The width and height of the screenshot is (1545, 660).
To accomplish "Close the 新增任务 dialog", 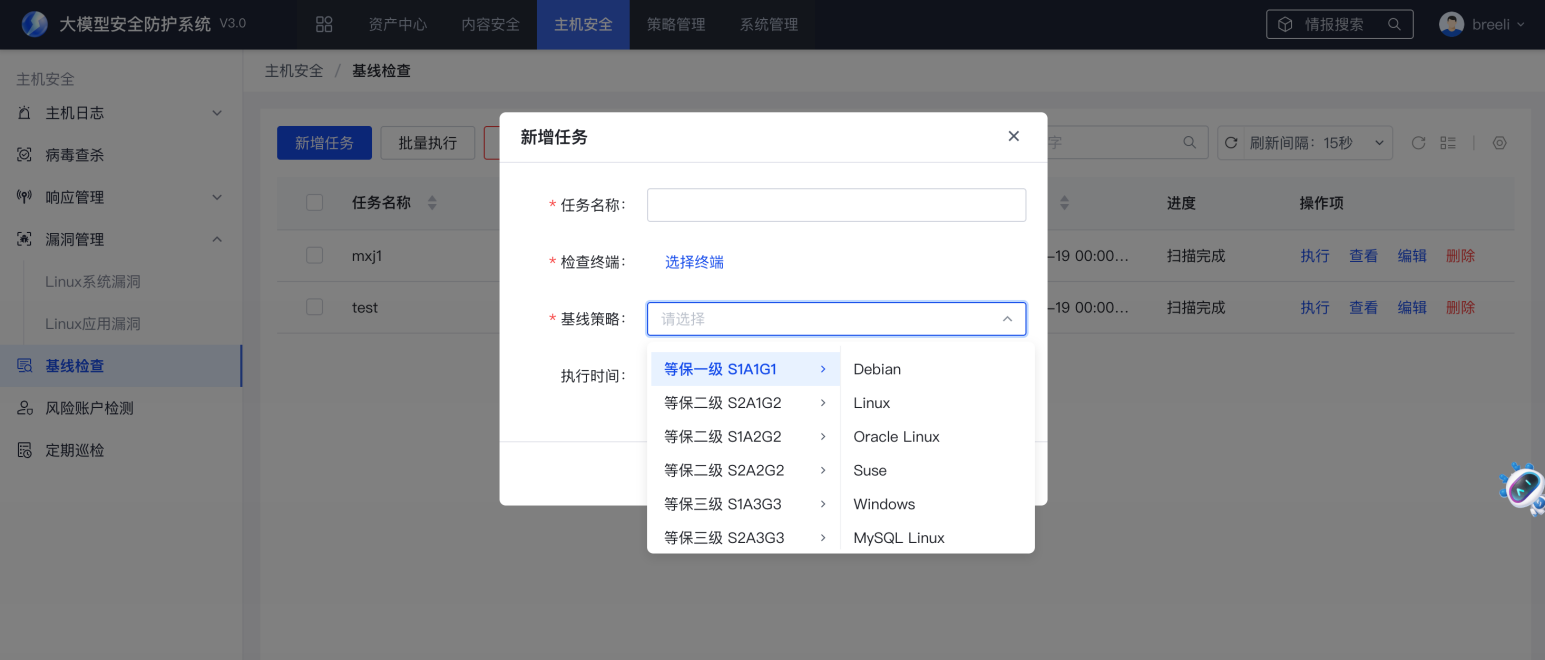I will 1013,136.
